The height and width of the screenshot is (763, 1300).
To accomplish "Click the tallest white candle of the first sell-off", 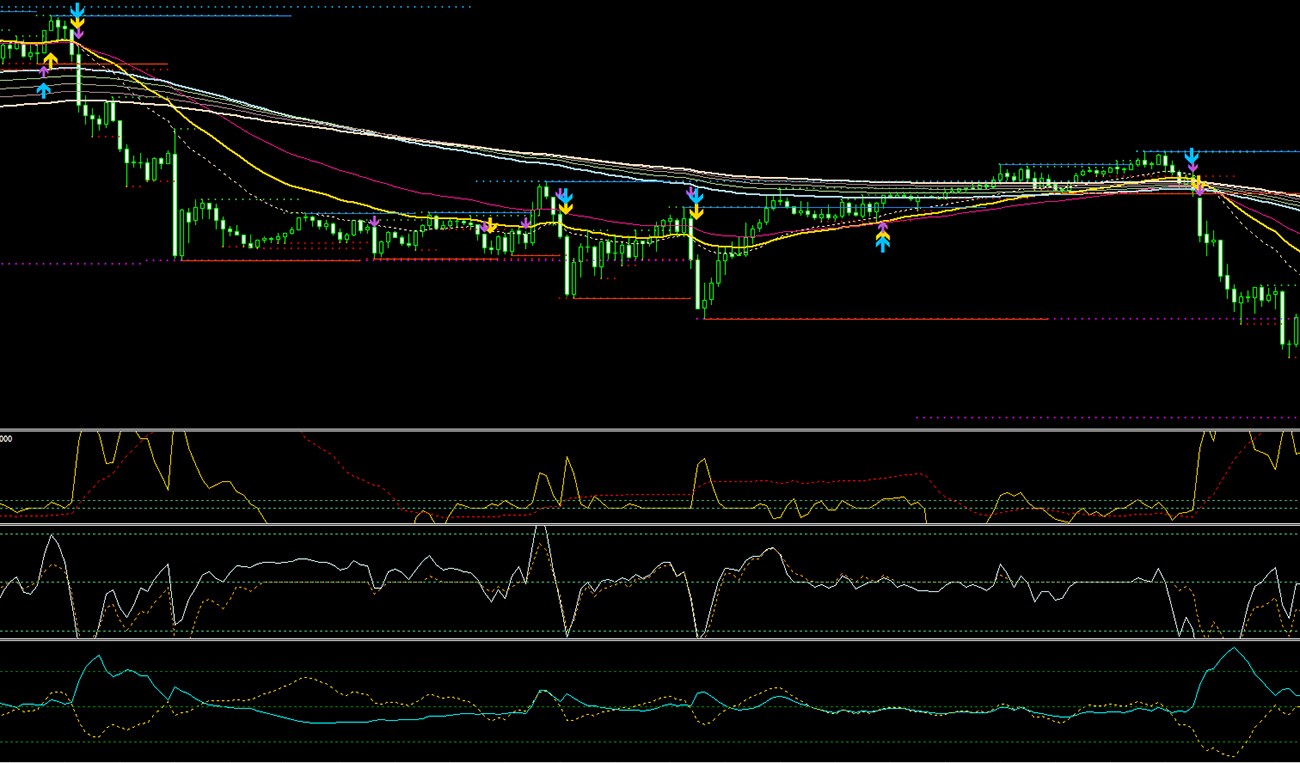I will click(x=176, y=207).
